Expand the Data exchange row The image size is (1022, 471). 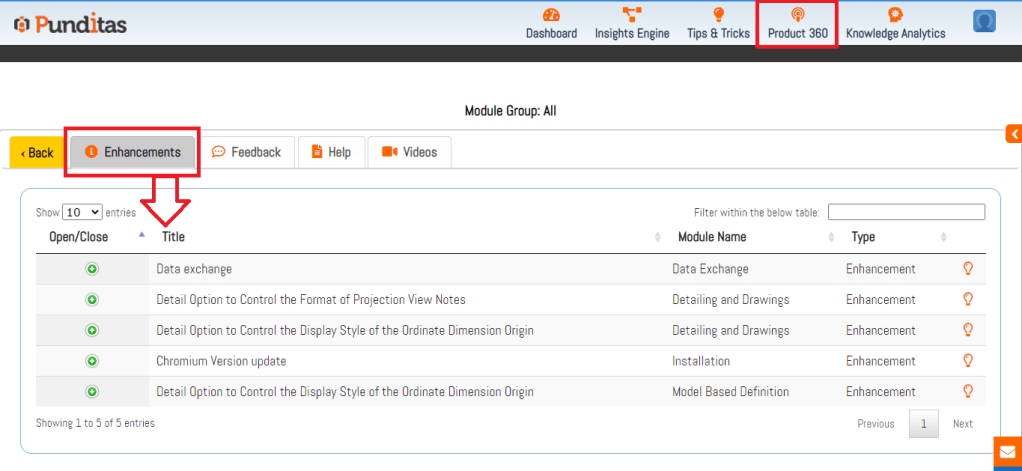tap(92, 269)
